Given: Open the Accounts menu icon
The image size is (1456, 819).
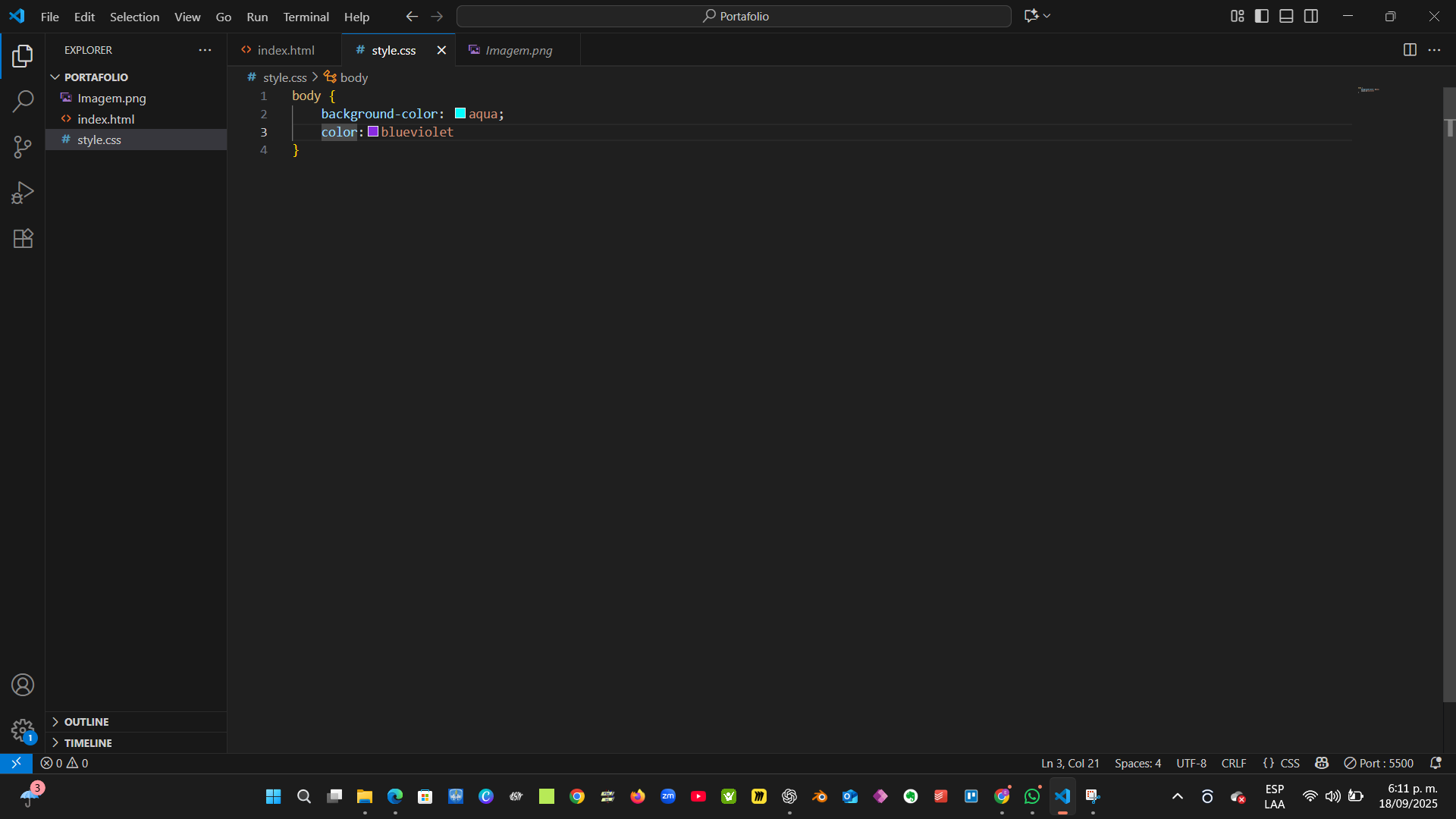Looking at the screenshot, I should coord(23,685).
